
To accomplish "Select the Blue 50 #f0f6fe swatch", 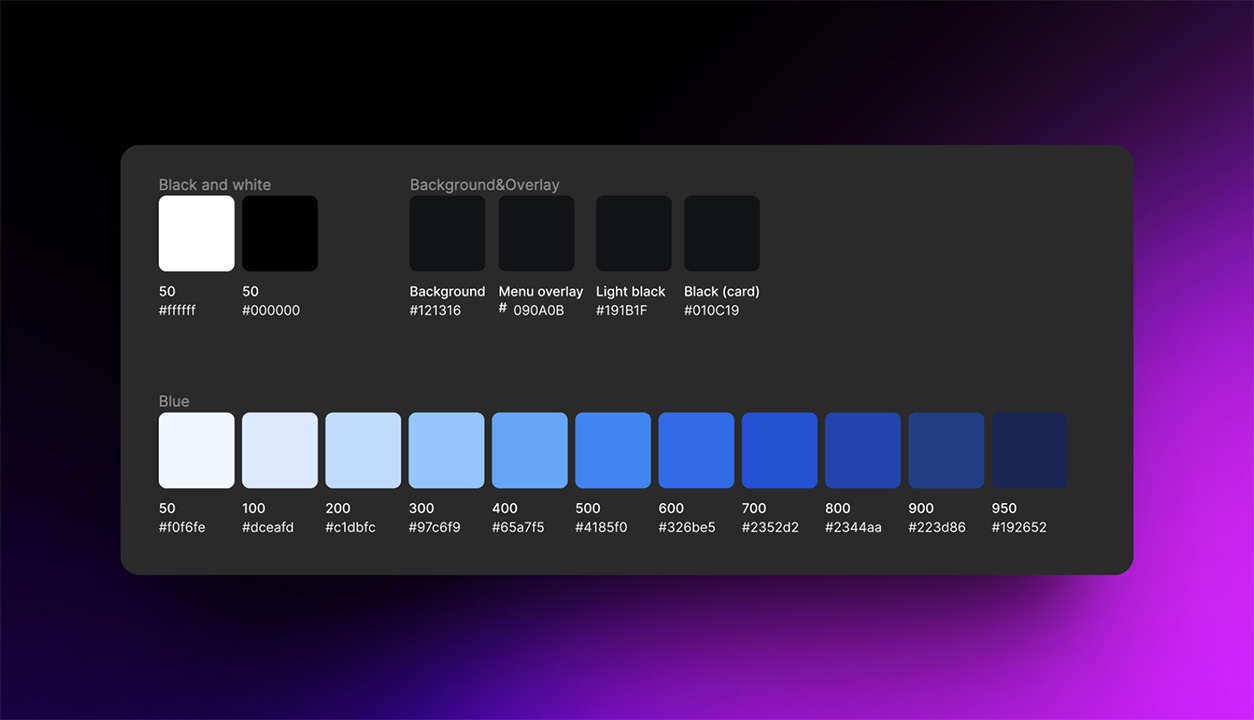I will [196, 450].
